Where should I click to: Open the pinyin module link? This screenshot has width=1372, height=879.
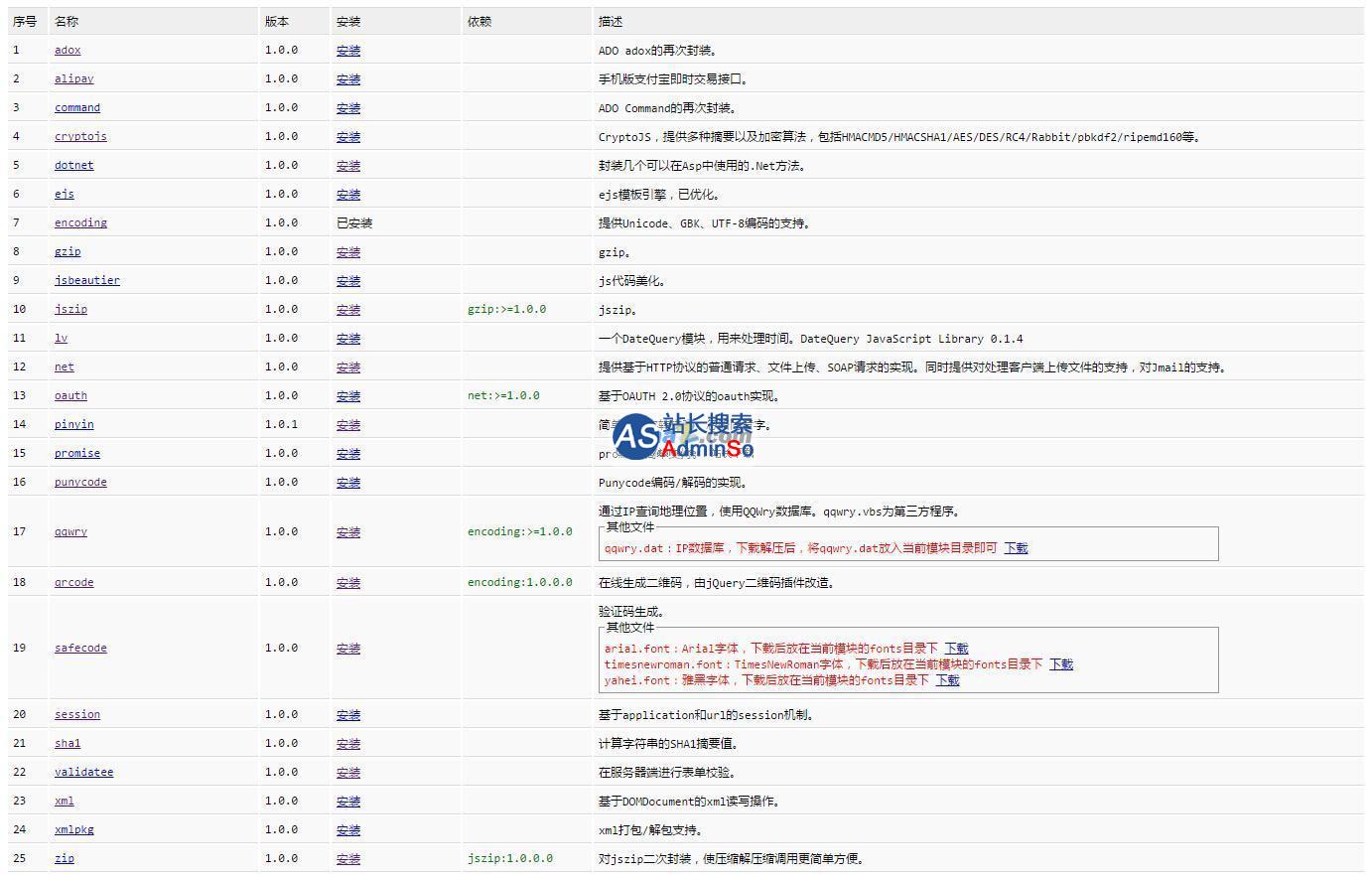pos(74,424)
